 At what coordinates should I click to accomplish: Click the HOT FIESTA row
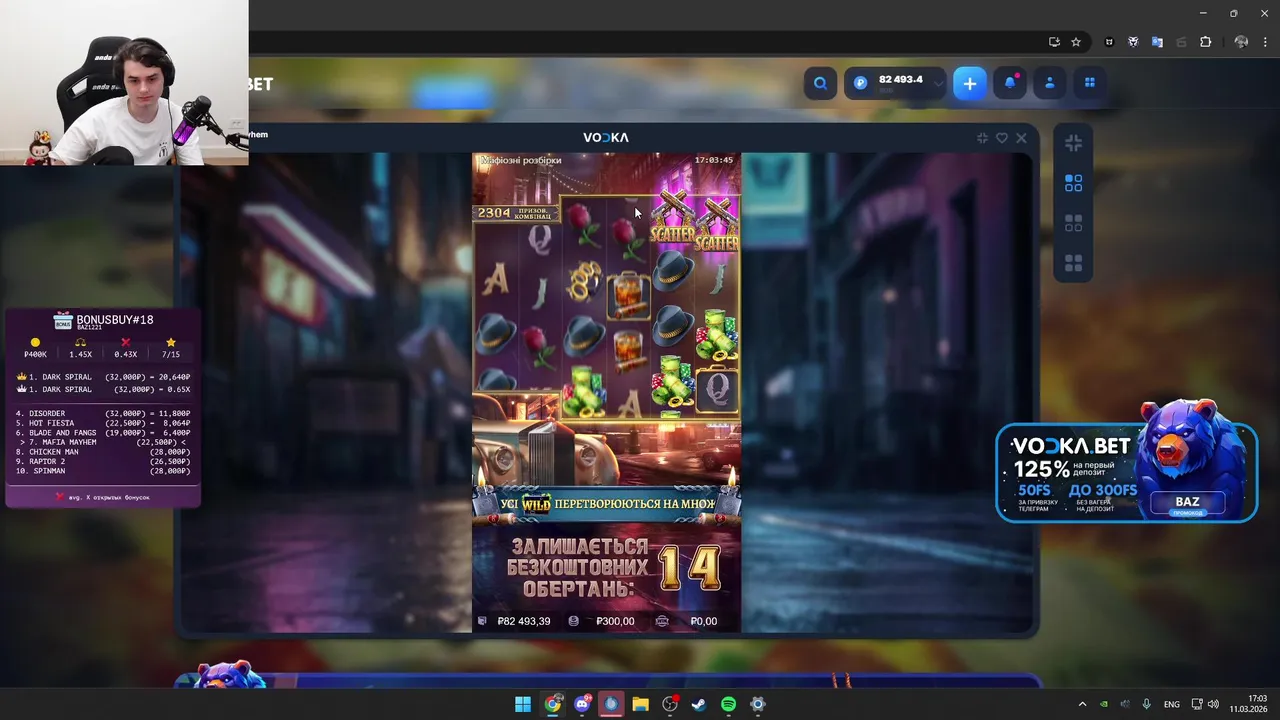click(103, 423)
